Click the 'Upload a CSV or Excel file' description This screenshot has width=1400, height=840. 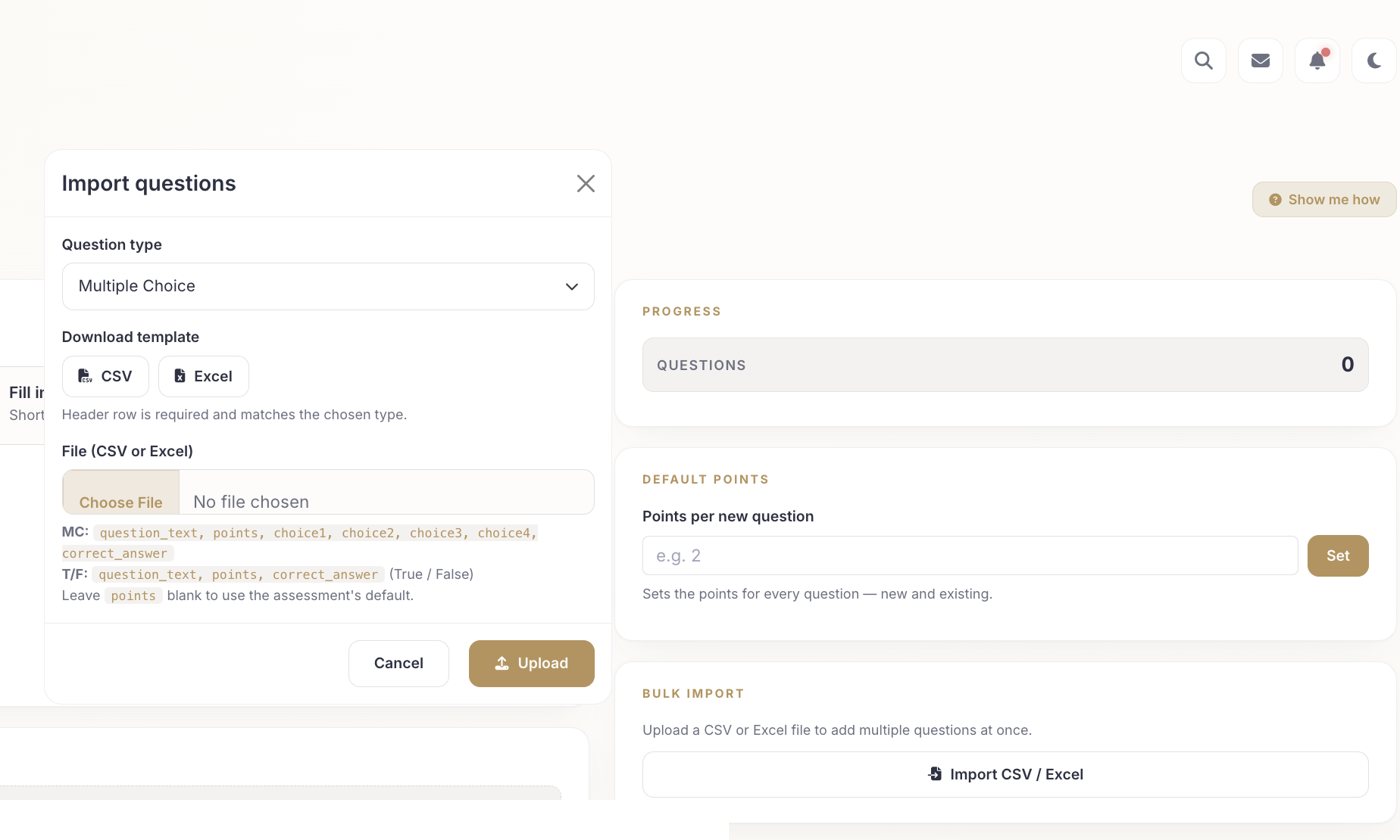point(837,730)
